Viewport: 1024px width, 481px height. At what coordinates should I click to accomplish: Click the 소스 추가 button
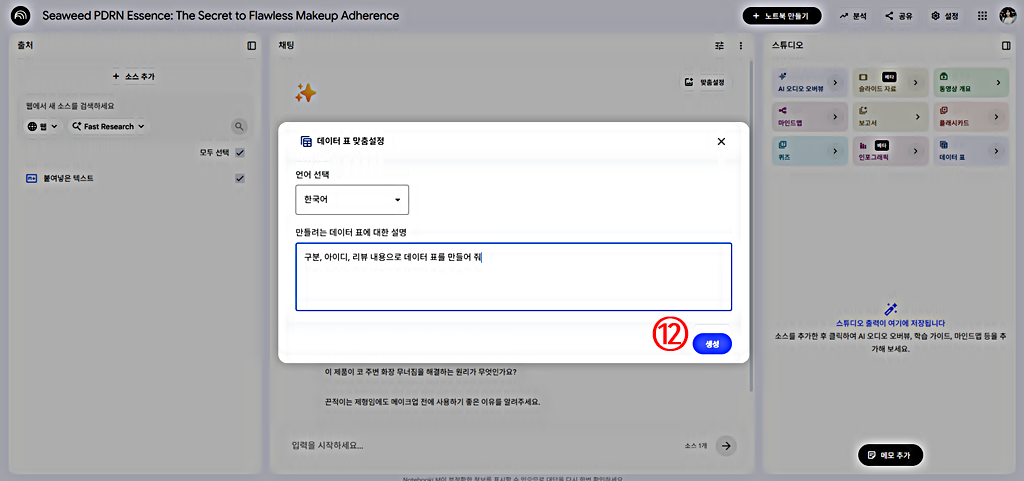[134, 76]
